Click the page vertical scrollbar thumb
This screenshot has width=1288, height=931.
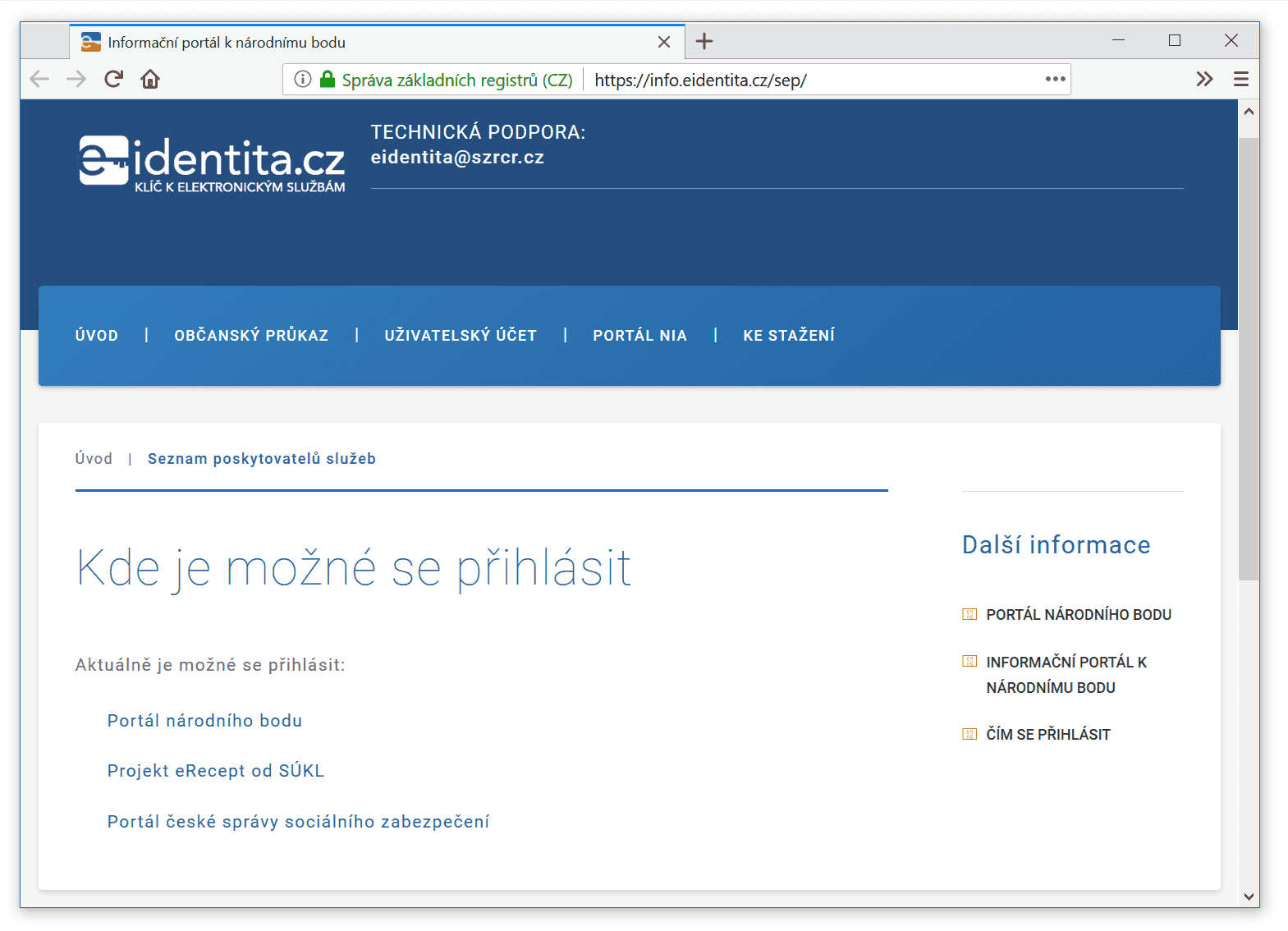(1249, 360)
